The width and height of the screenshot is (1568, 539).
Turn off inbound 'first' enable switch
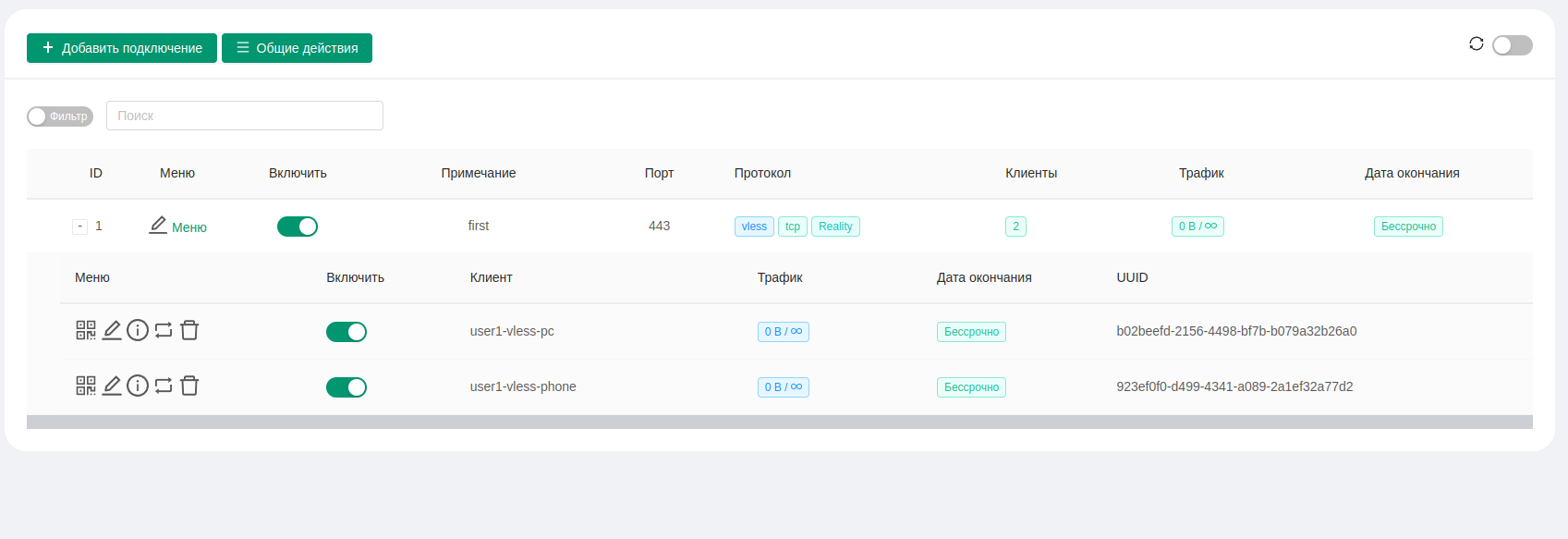pyautogui.click(x=298, y=227)
